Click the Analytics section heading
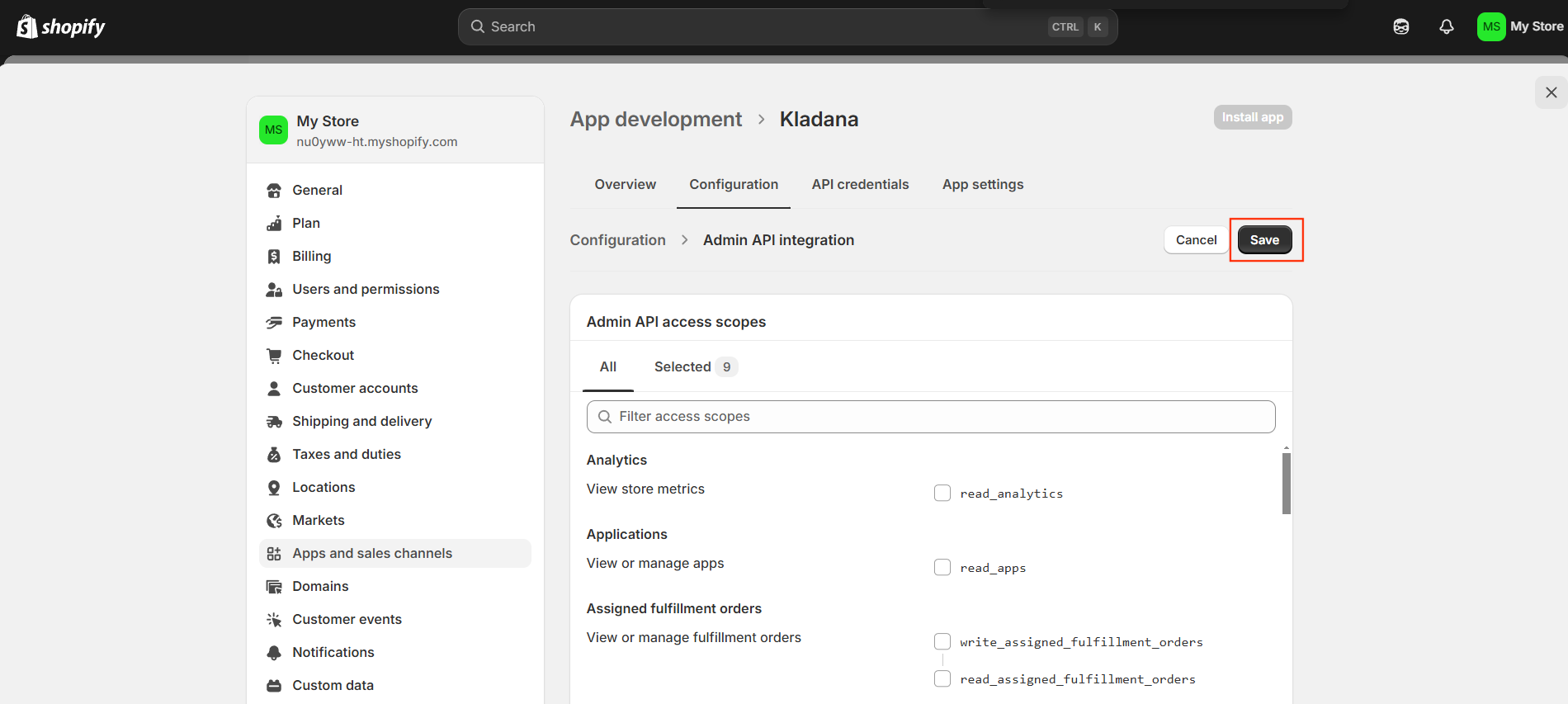1568x704 pixels. click(x=616, y=461)
